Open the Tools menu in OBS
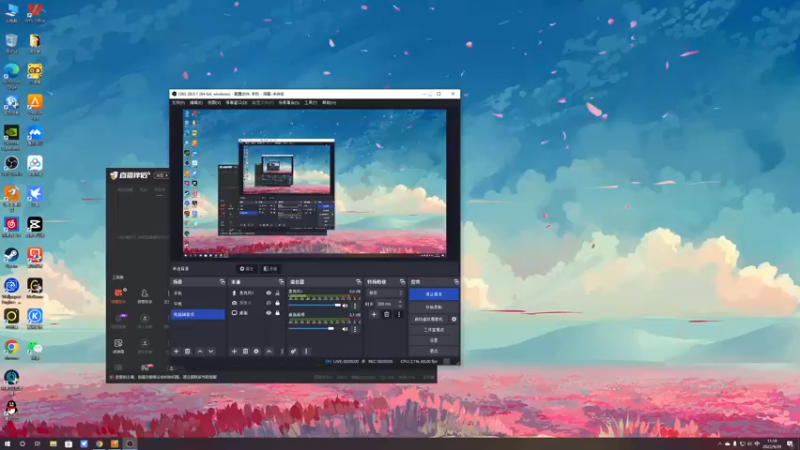Viewport: 800px width, 450px height. [x=310, y=103]
